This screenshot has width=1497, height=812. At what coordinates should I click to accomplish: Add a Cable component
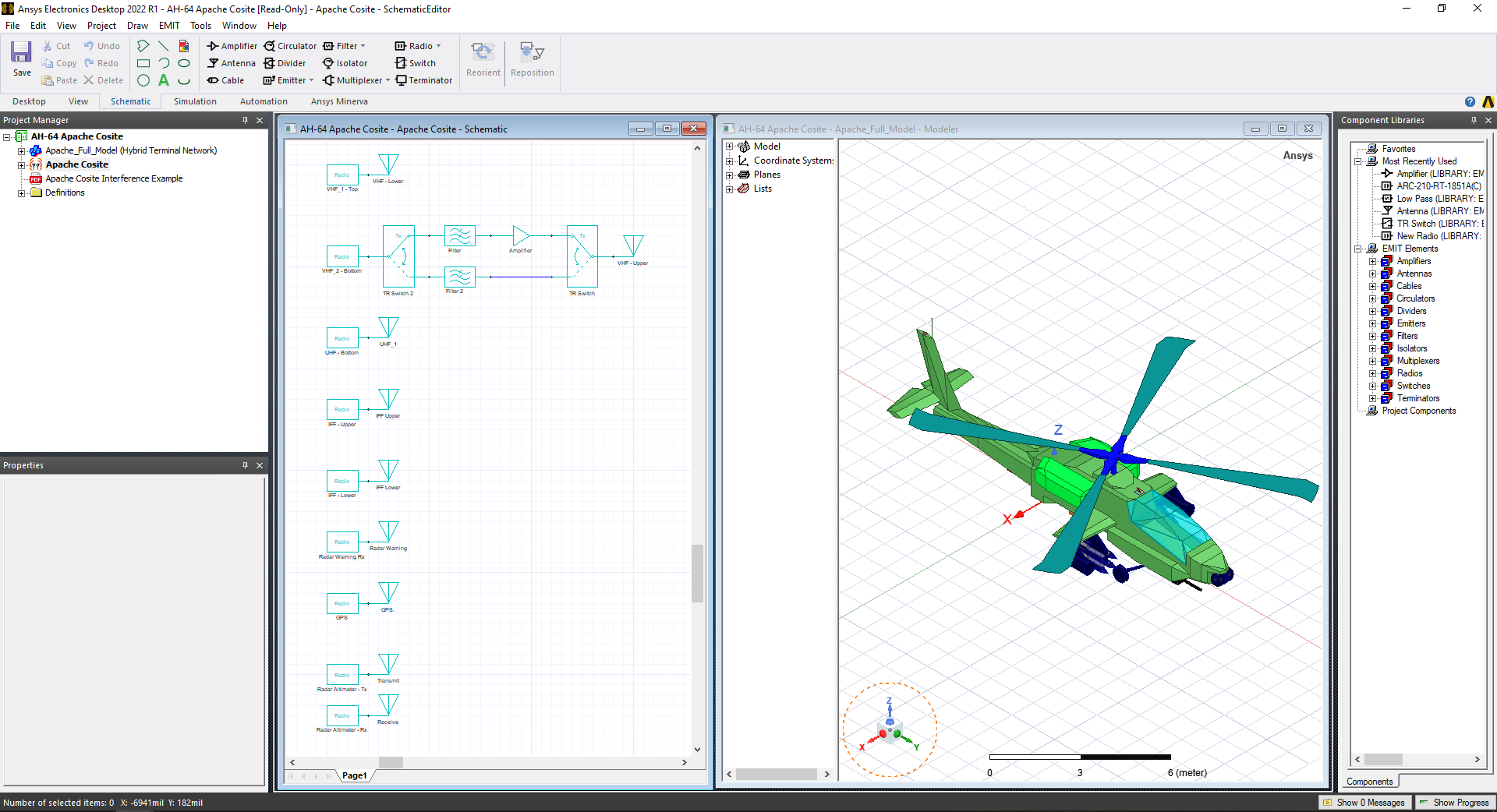(x=225, y=80)
